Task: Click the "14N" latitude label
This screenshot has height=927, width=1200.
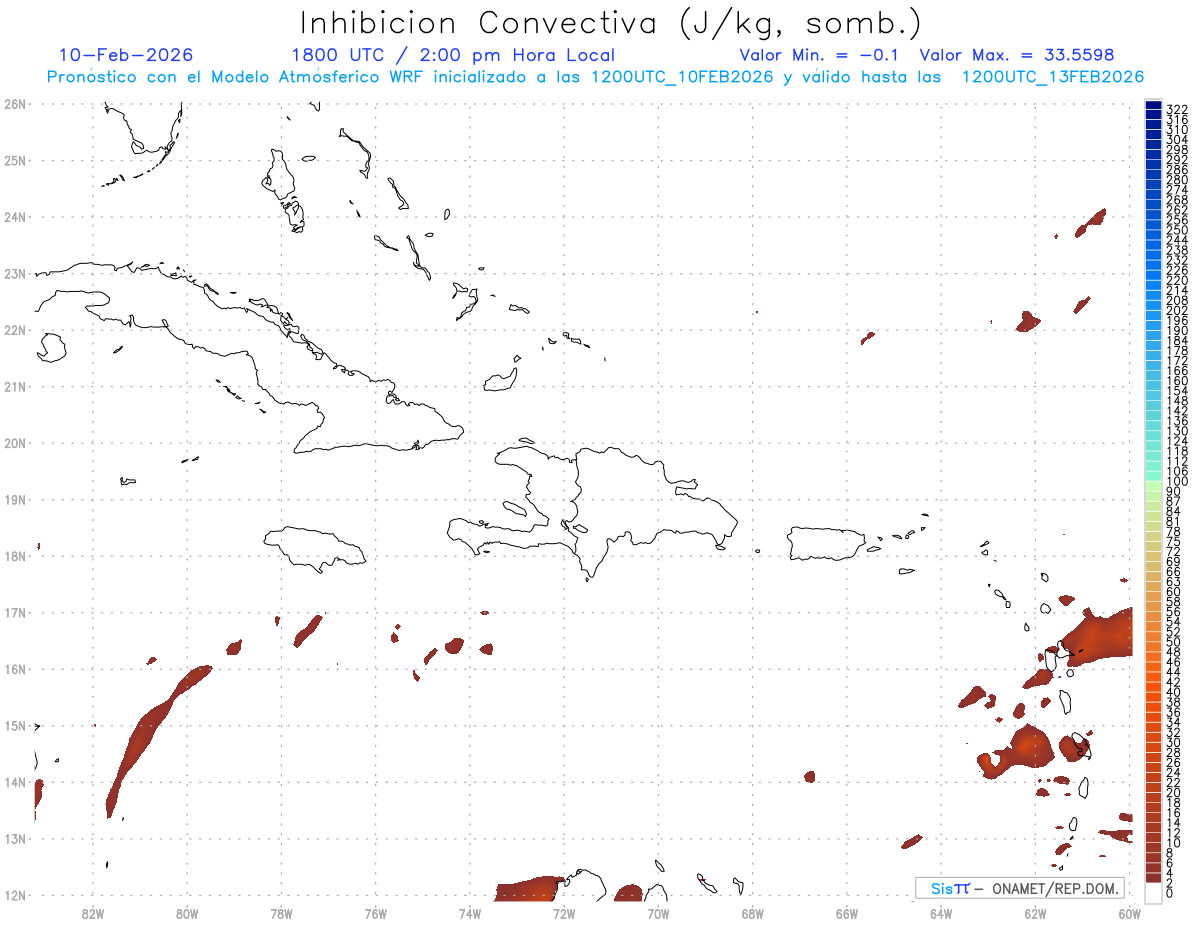Action: pyautogui.click(x=14, y=782)
